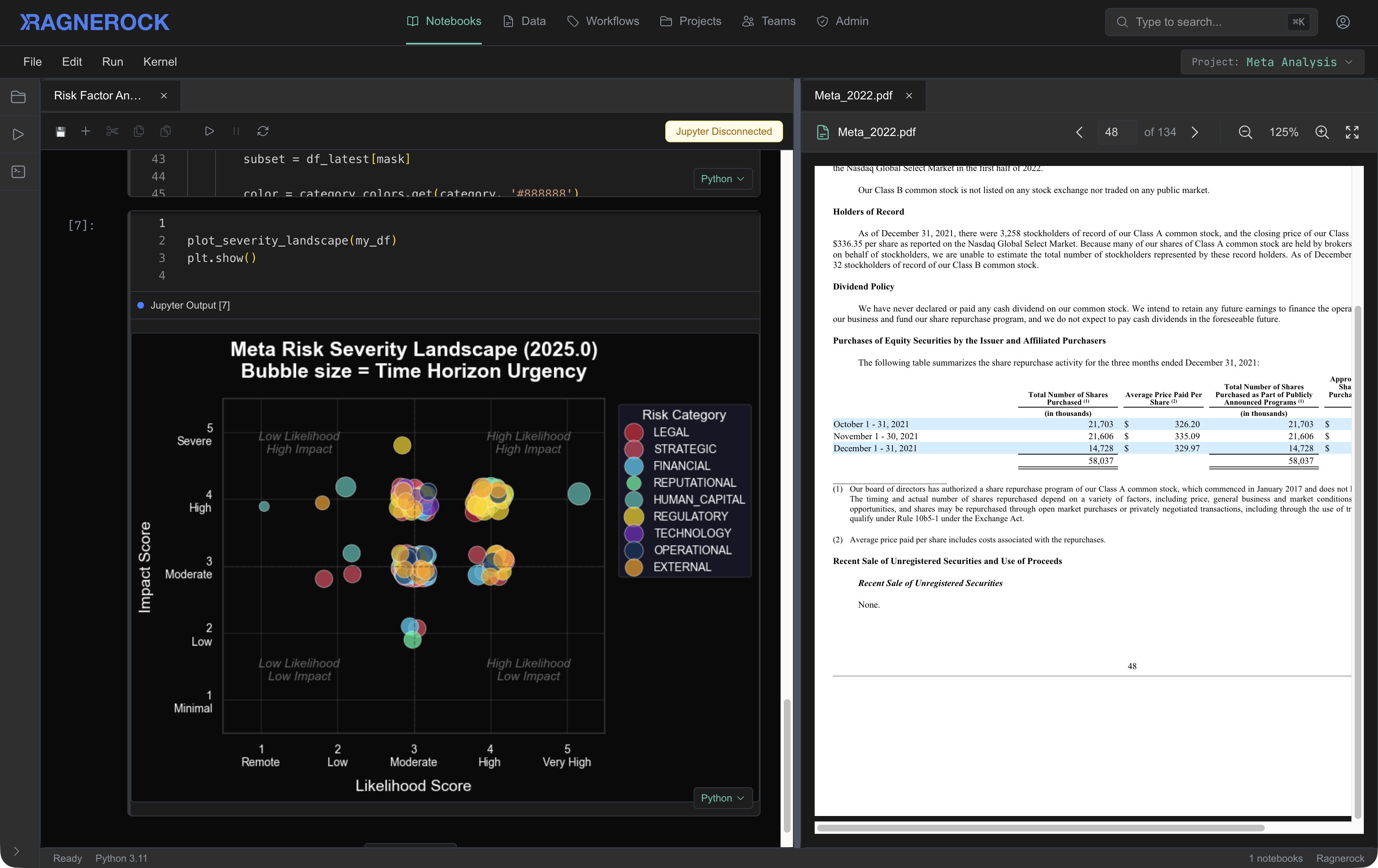Open the Kernel menu
This screenshot has width=1378, height=868.
(160, 62)
